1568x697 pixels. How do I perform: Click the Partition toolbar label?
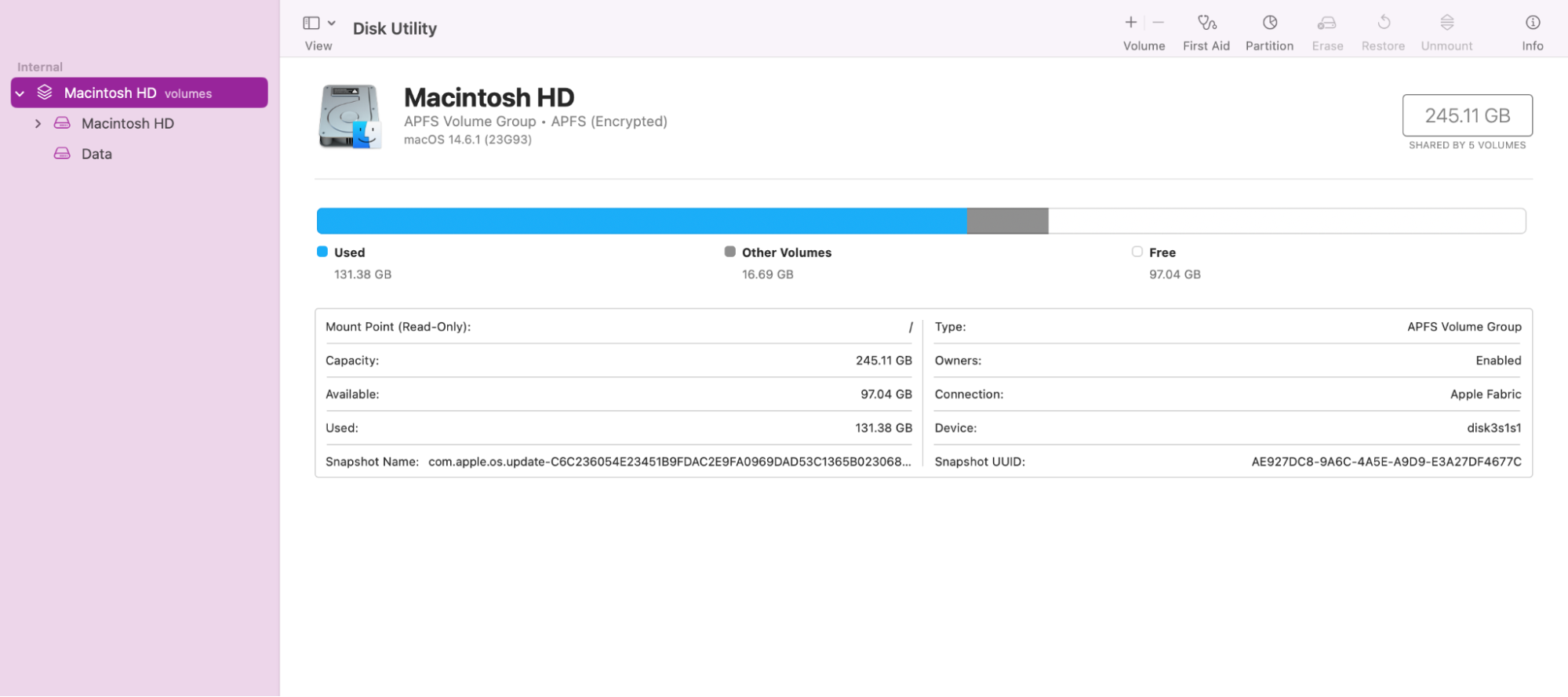click(1269, 46)
